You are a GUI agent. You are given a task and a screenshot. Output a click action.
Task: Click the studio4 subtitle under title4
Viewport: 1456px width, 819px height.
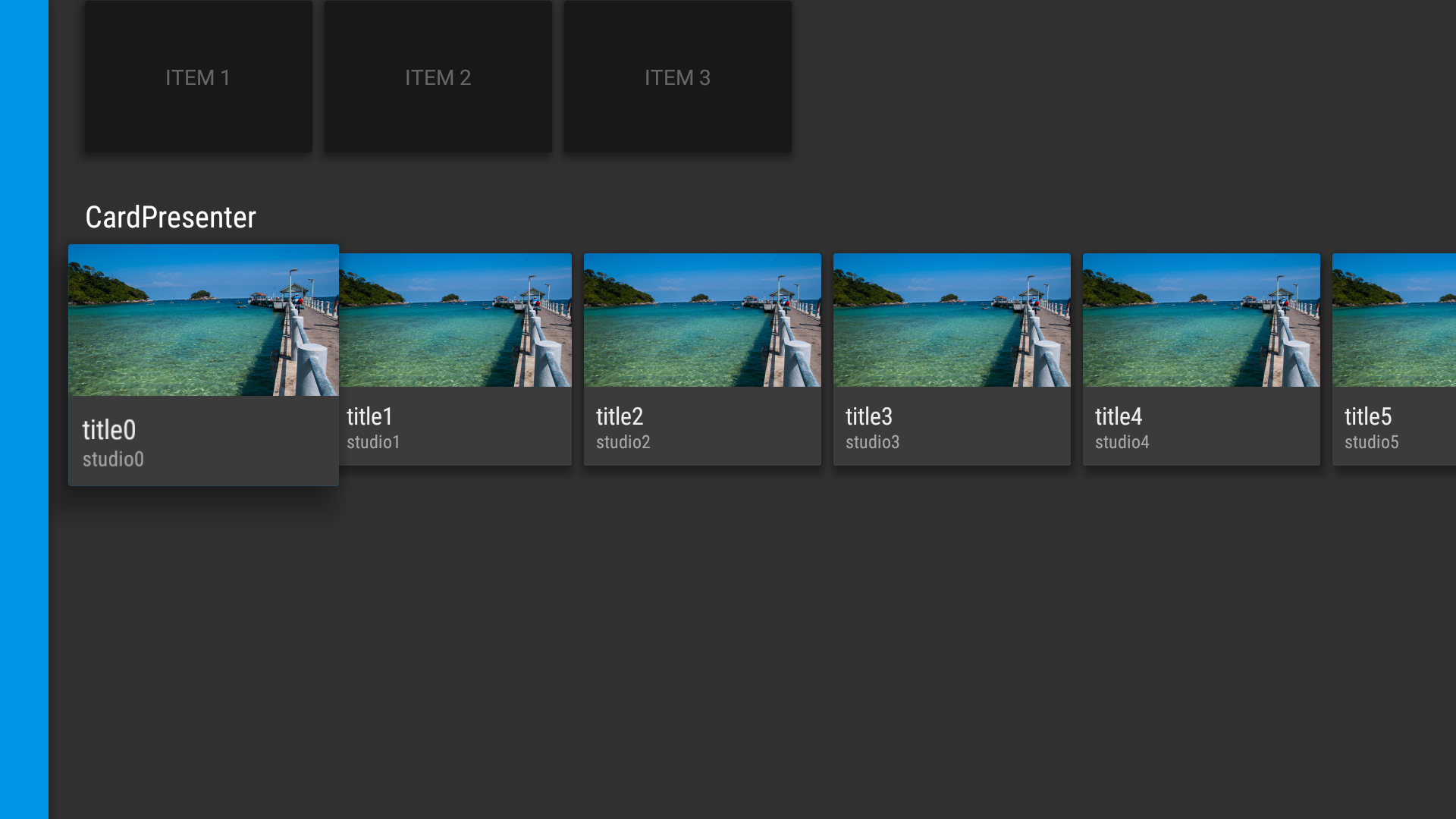pyautogui.click(x=1122, y=442)
